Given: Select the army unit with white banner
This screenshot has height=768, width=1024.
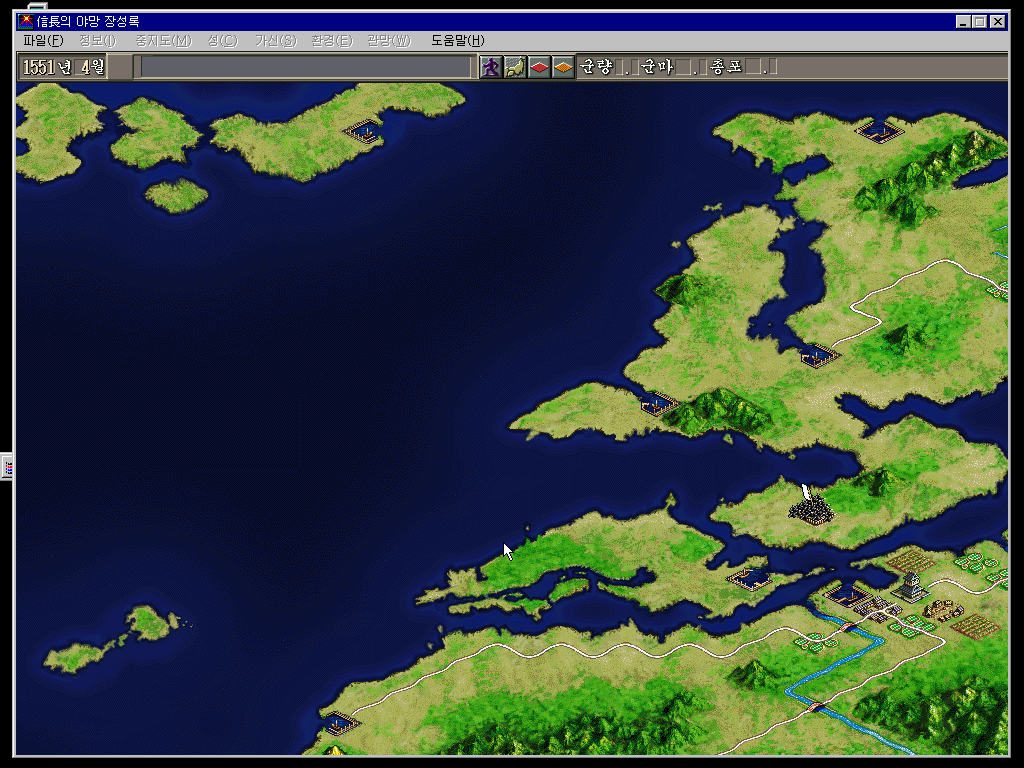Looking at the screenshot, I should 810,507.
